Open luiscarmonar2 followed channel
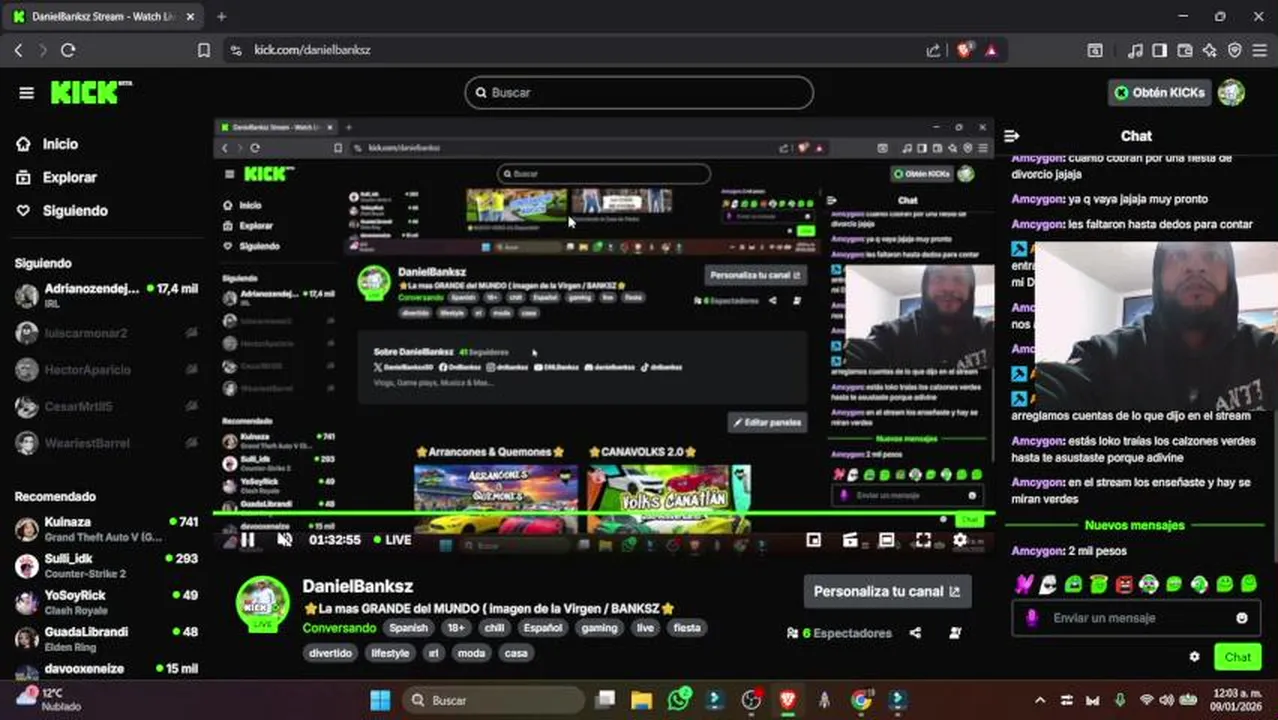This screenshot has height=720, width=1278. [106, 333]
